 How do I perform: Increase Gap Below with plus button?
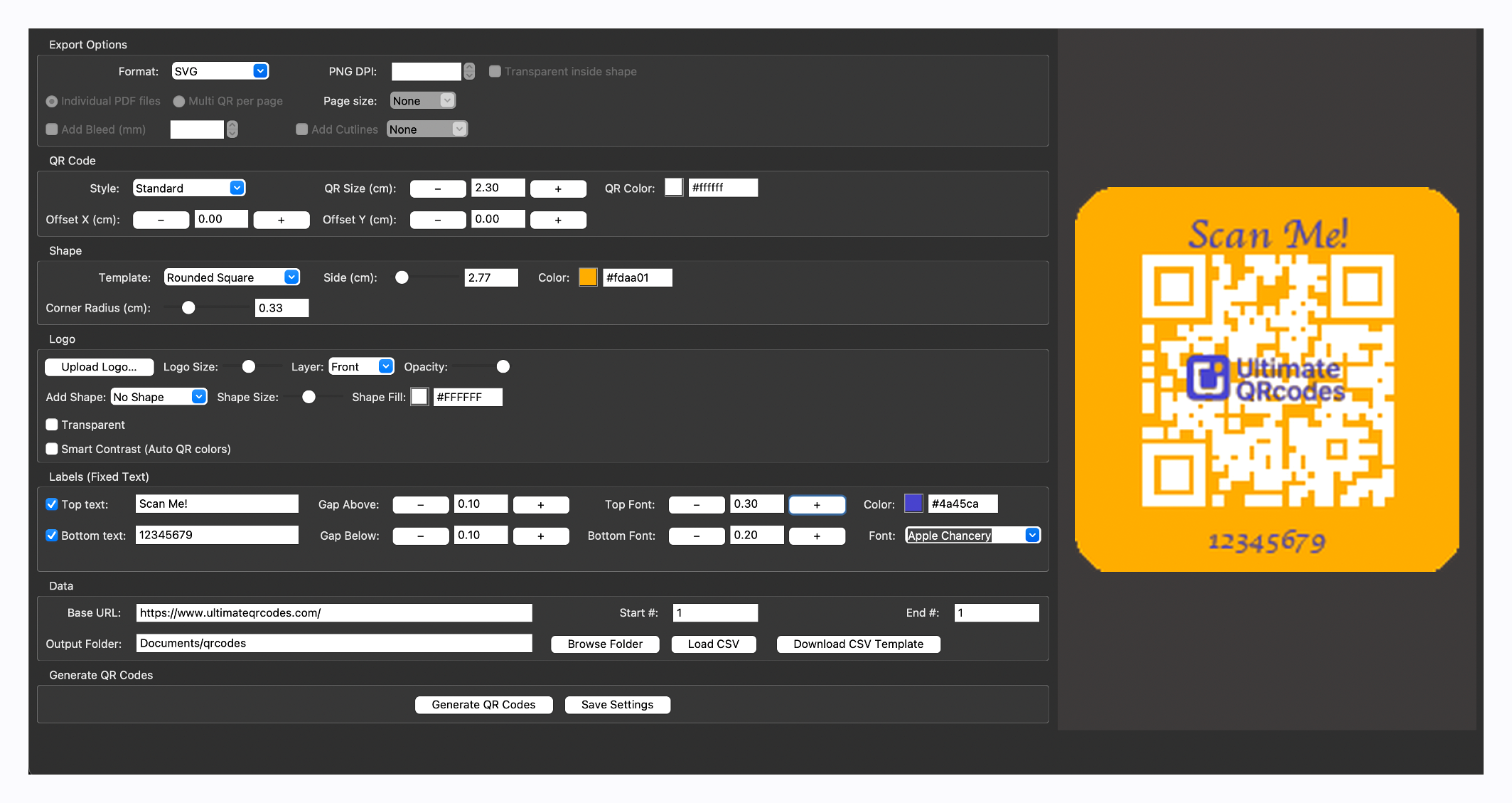(540, 536)
